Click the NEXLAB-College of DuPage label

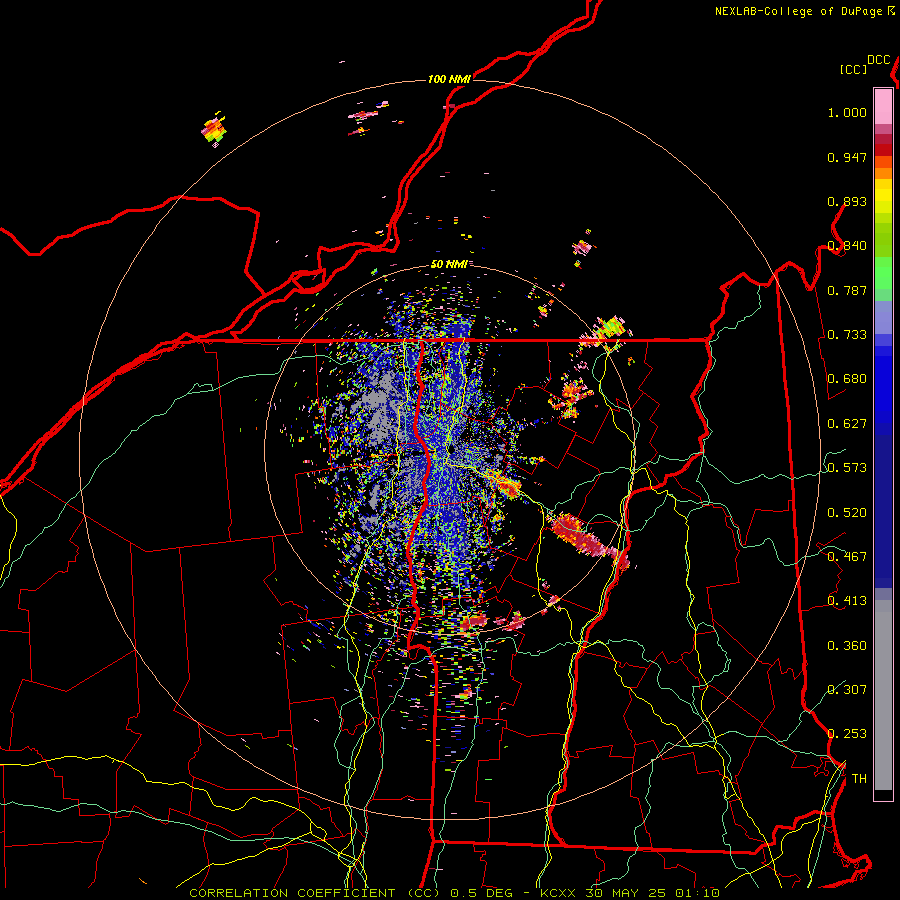click(798, 11)
